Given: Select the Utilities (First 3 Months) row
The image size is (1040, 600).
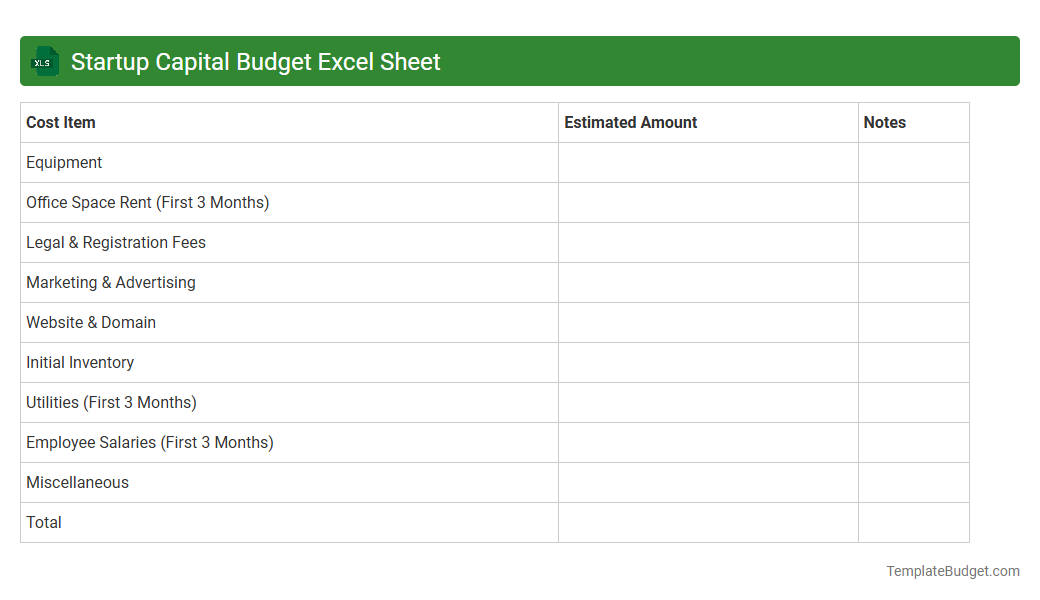Looking at the screenshot, I should click(111, 402).
